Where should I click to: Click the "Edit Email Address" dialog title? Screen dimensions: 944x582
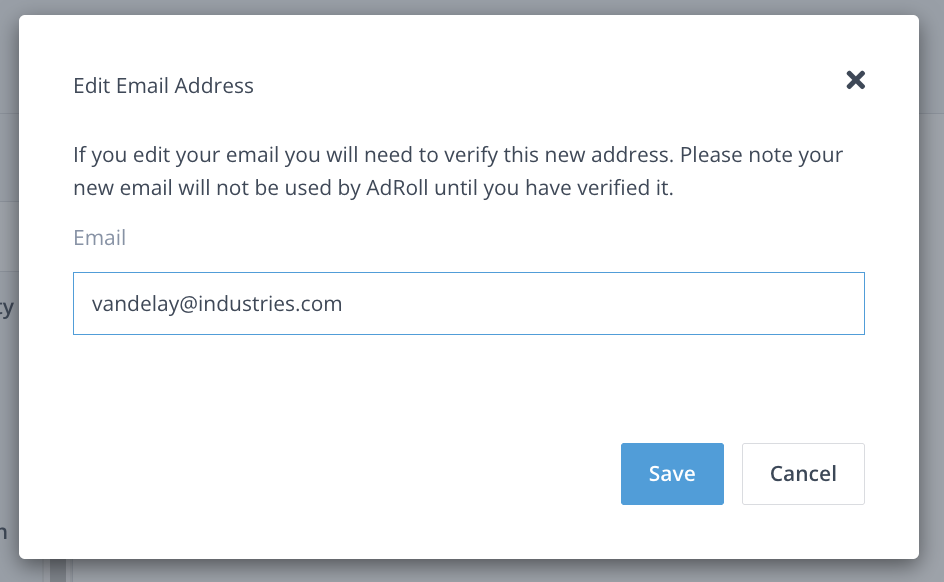(x=164, y=86)
